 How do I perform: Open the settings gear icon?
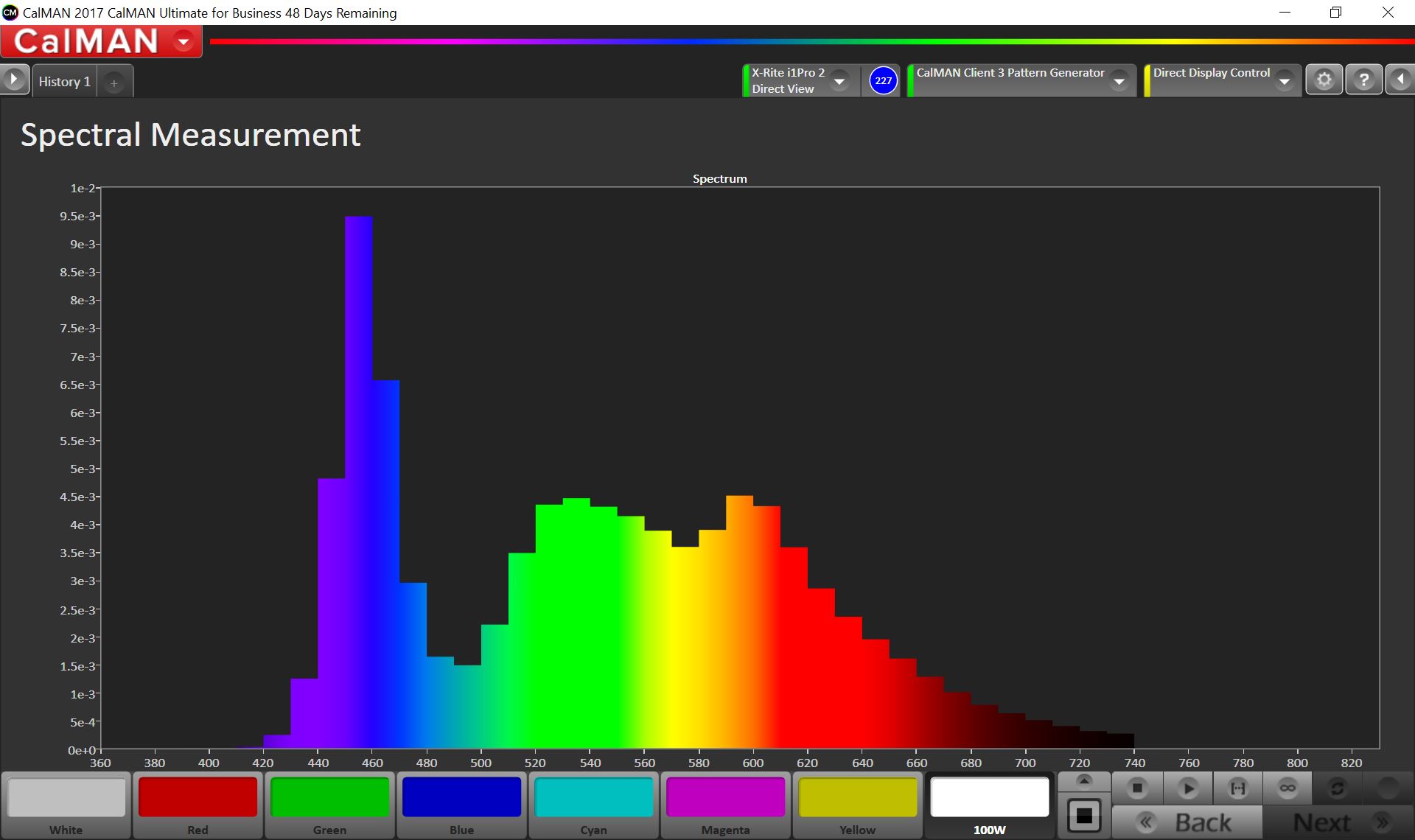pos(1324,80)
